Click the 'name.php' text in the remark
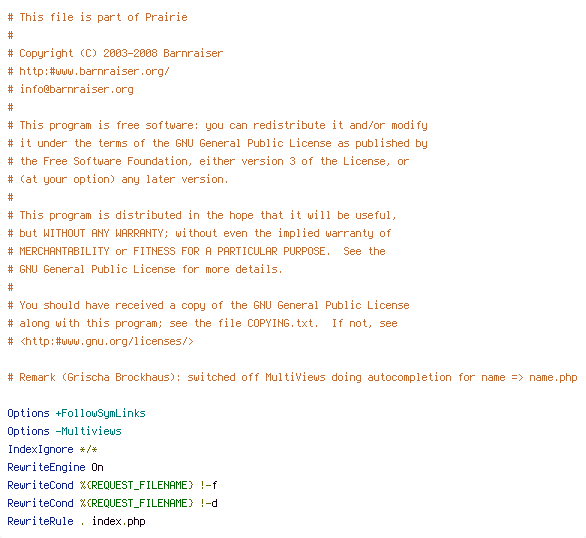Image resolution: width=586 pixels, height=538 pixels. point(553,377)
